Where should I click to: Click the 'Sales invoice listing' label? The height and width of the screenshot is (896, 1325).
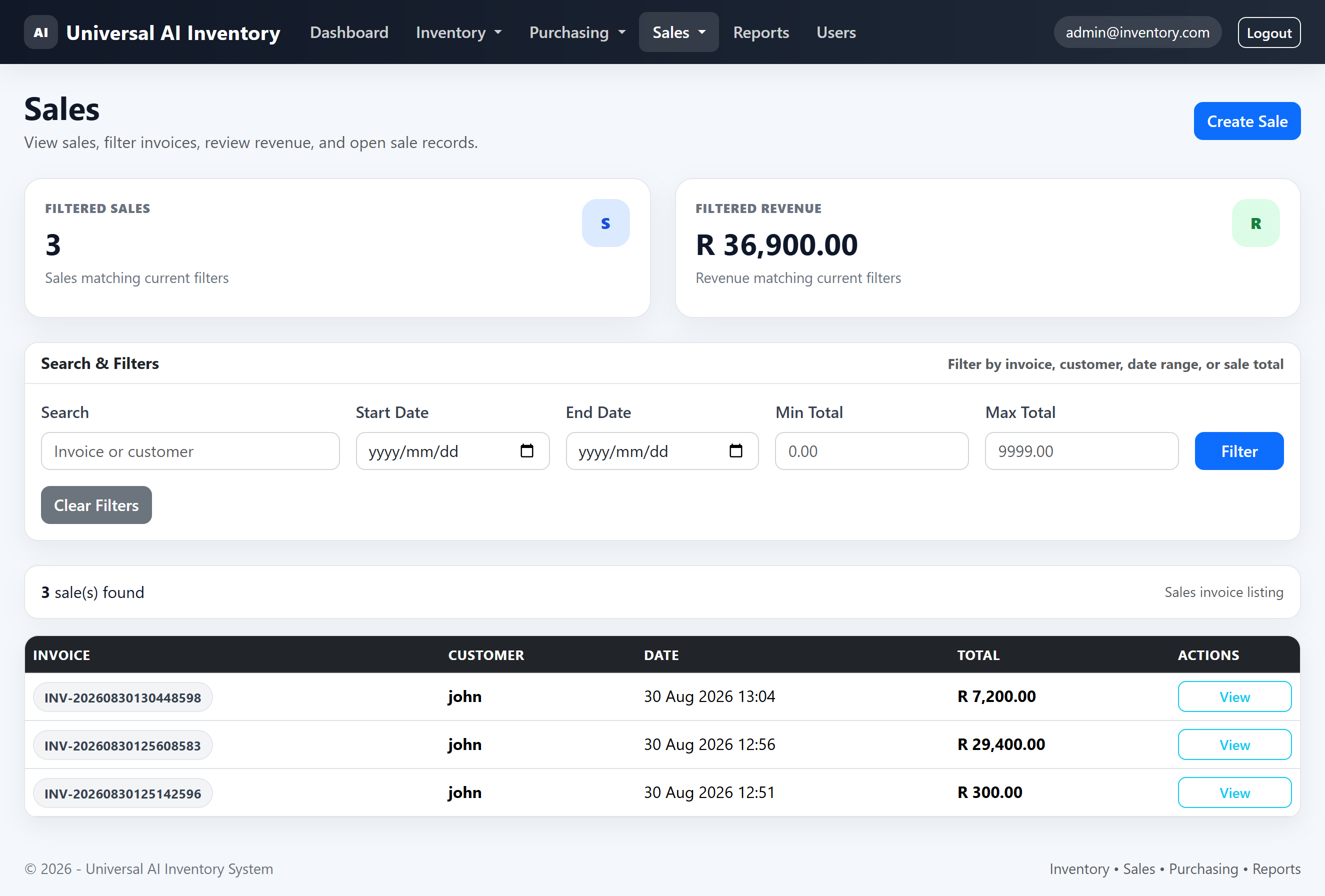point(1223,592)
